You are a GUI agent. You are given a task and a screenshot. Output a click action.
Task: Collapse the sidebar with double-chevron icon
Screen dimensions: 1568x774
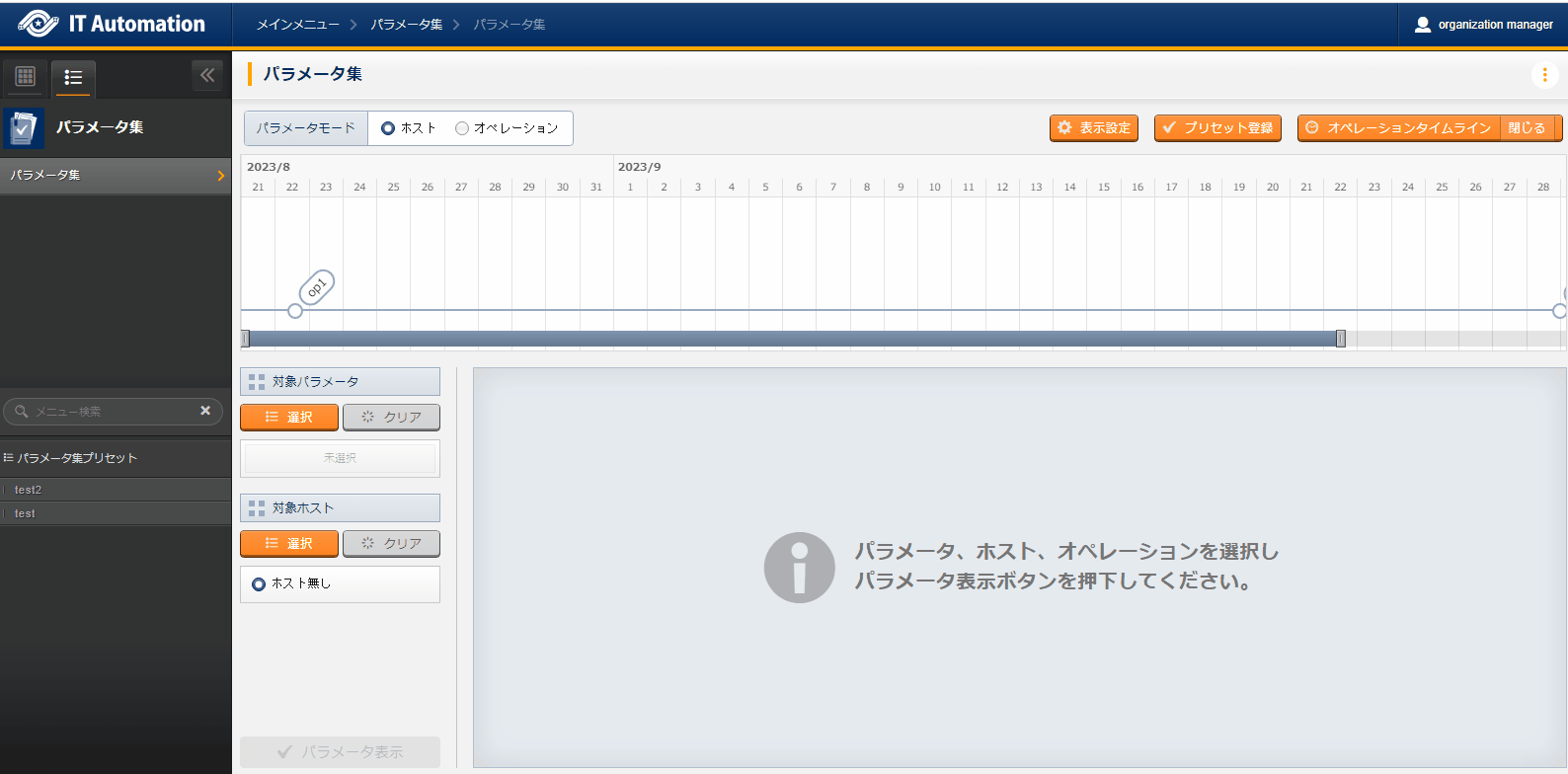tap(207, 75)
